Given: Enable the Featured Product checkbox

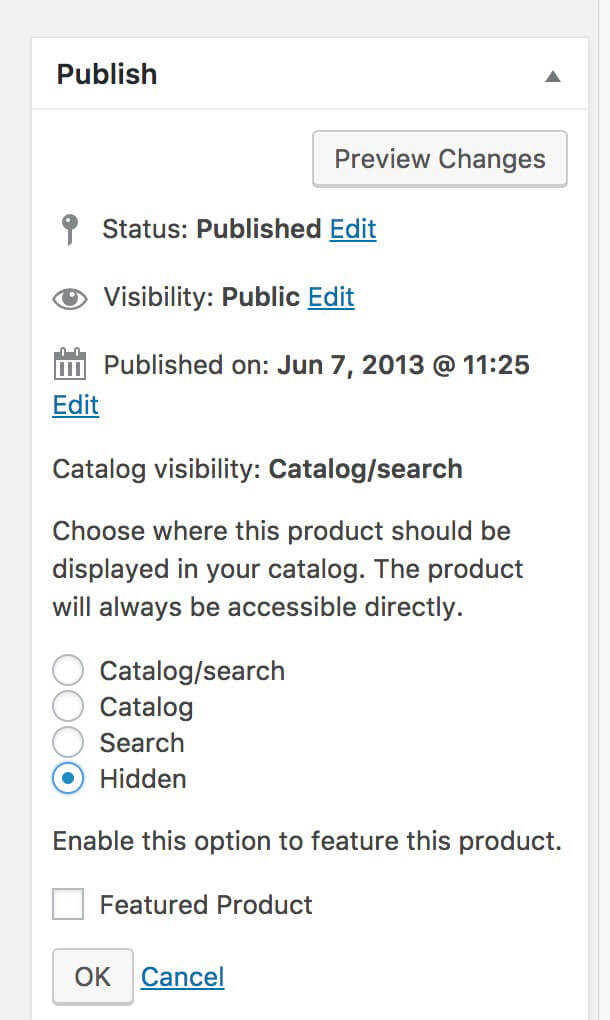Looking at the screenshot, I should tap(67, 903).
